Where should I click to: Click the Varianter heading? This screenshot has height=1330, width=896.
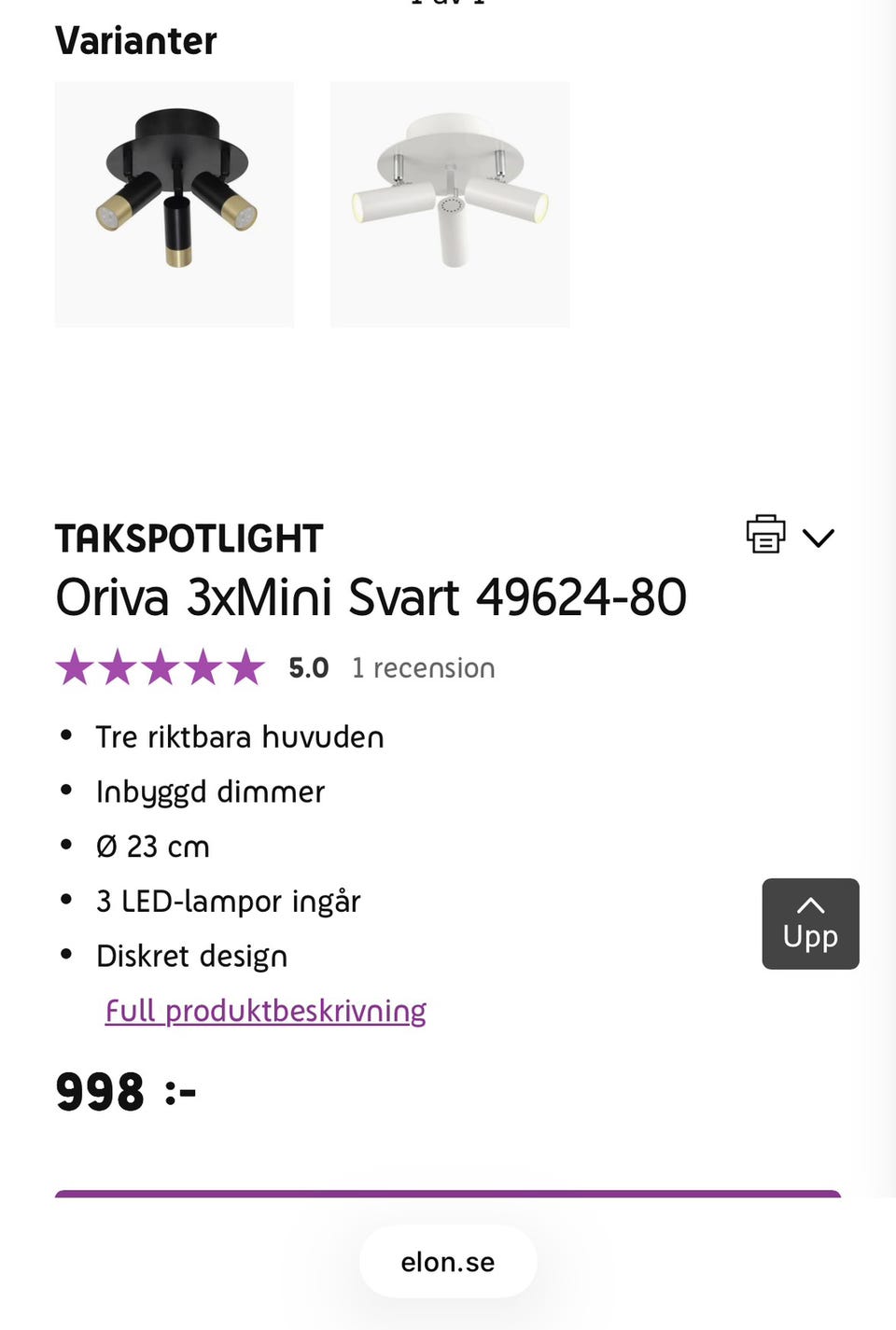pyautogui.click(x=135, y=41)
